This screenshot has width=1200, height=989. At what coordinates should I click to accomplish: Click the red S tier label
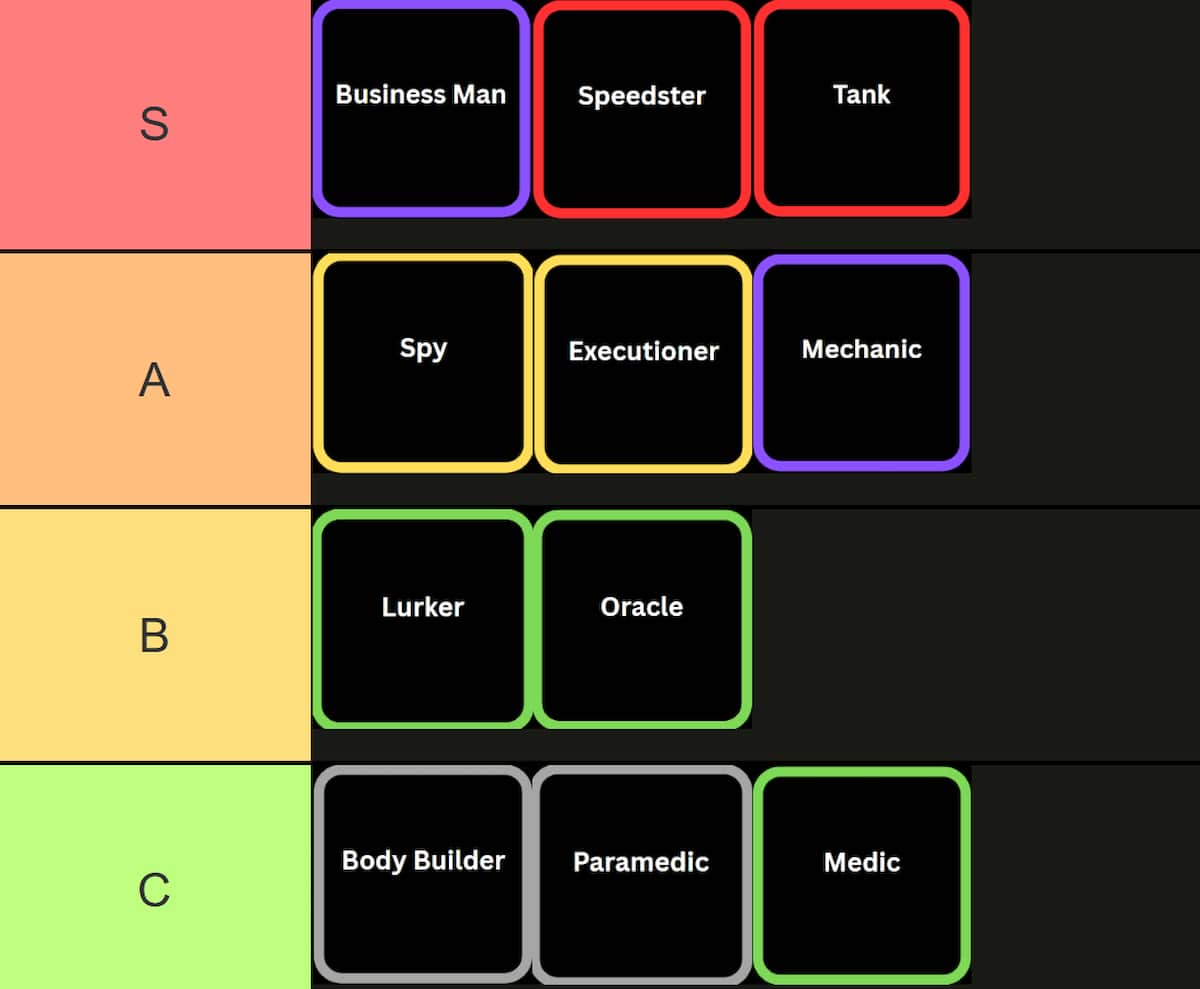[154, 124]
